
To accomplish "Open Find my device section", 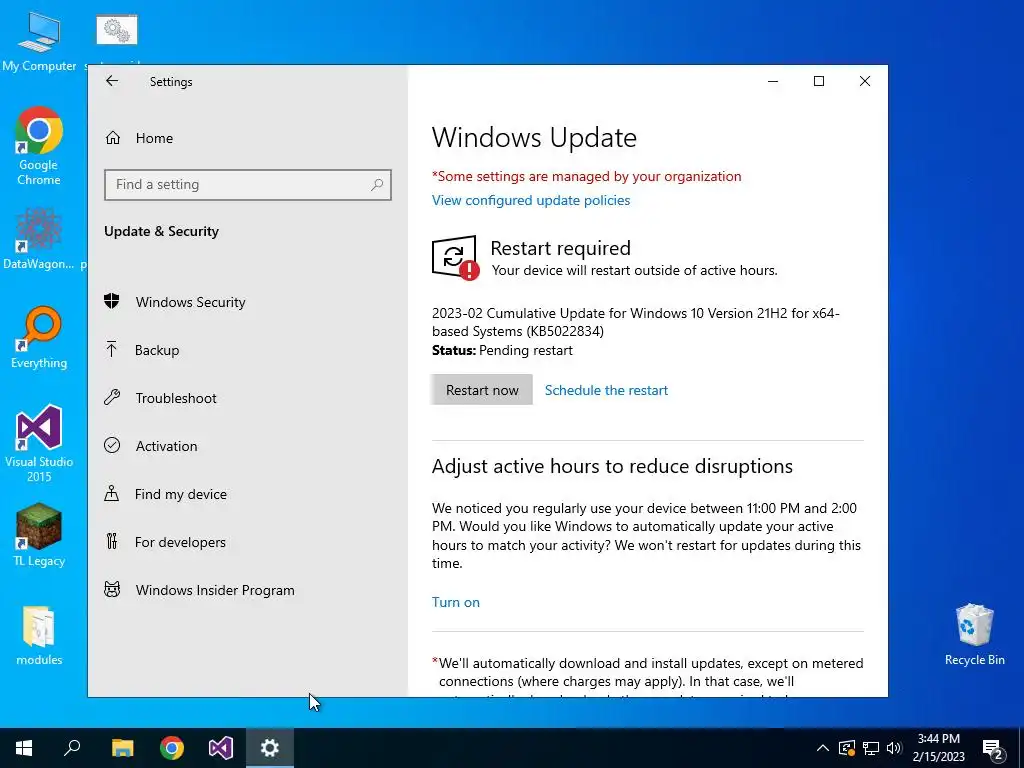I will (180, 494).
